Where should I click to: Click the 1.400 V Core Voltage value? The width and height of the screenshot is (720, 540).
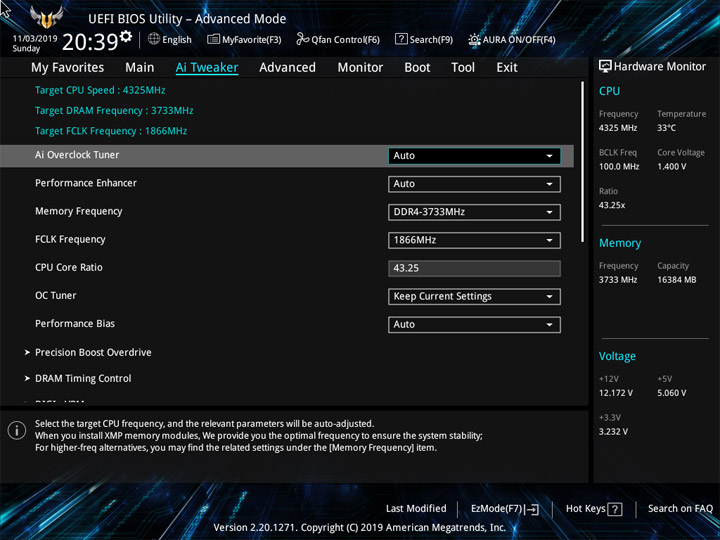671,167
